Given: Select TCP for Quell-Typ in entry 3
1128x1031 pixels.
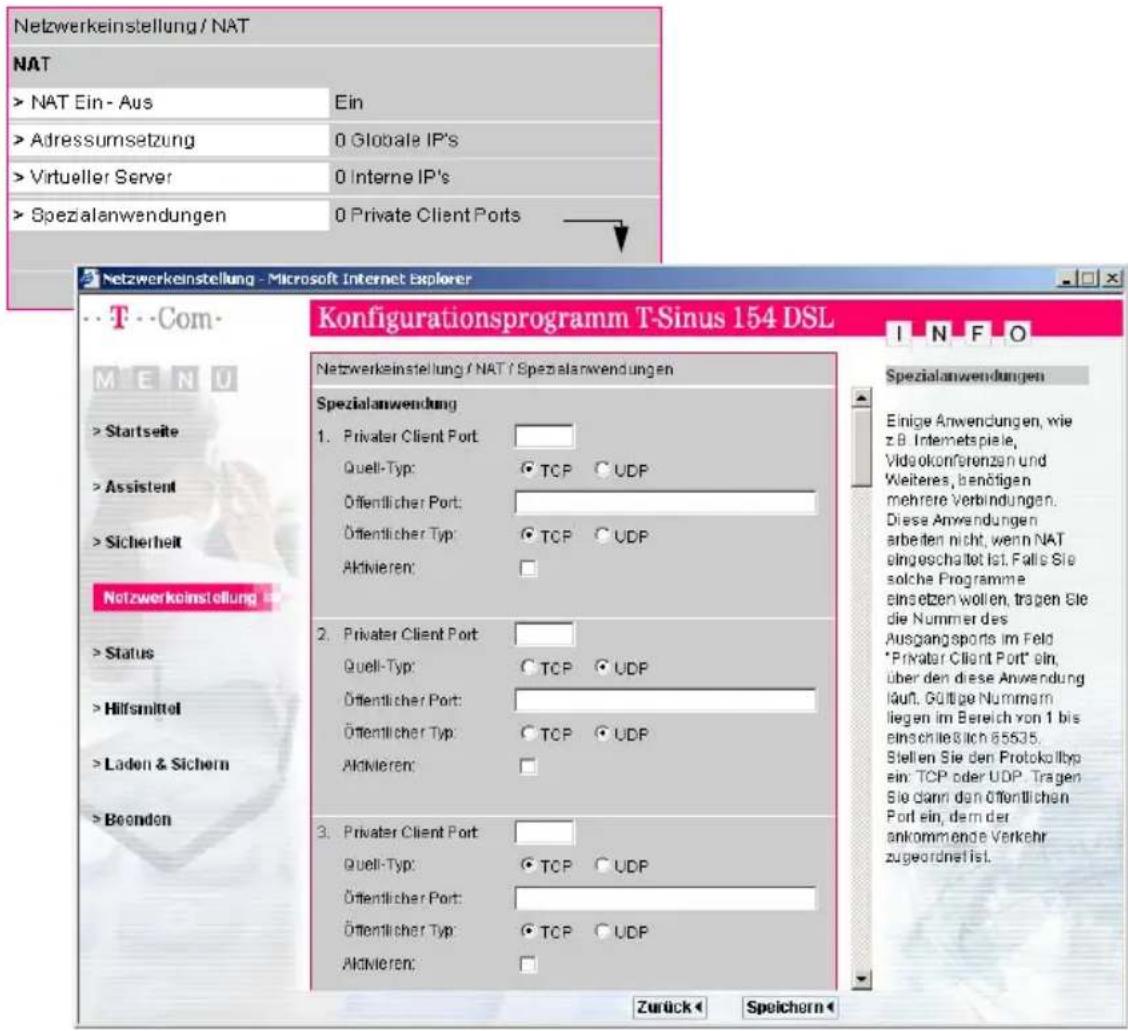Looking at the screenshot, I should pyautogui.click(x=528, y=866).
